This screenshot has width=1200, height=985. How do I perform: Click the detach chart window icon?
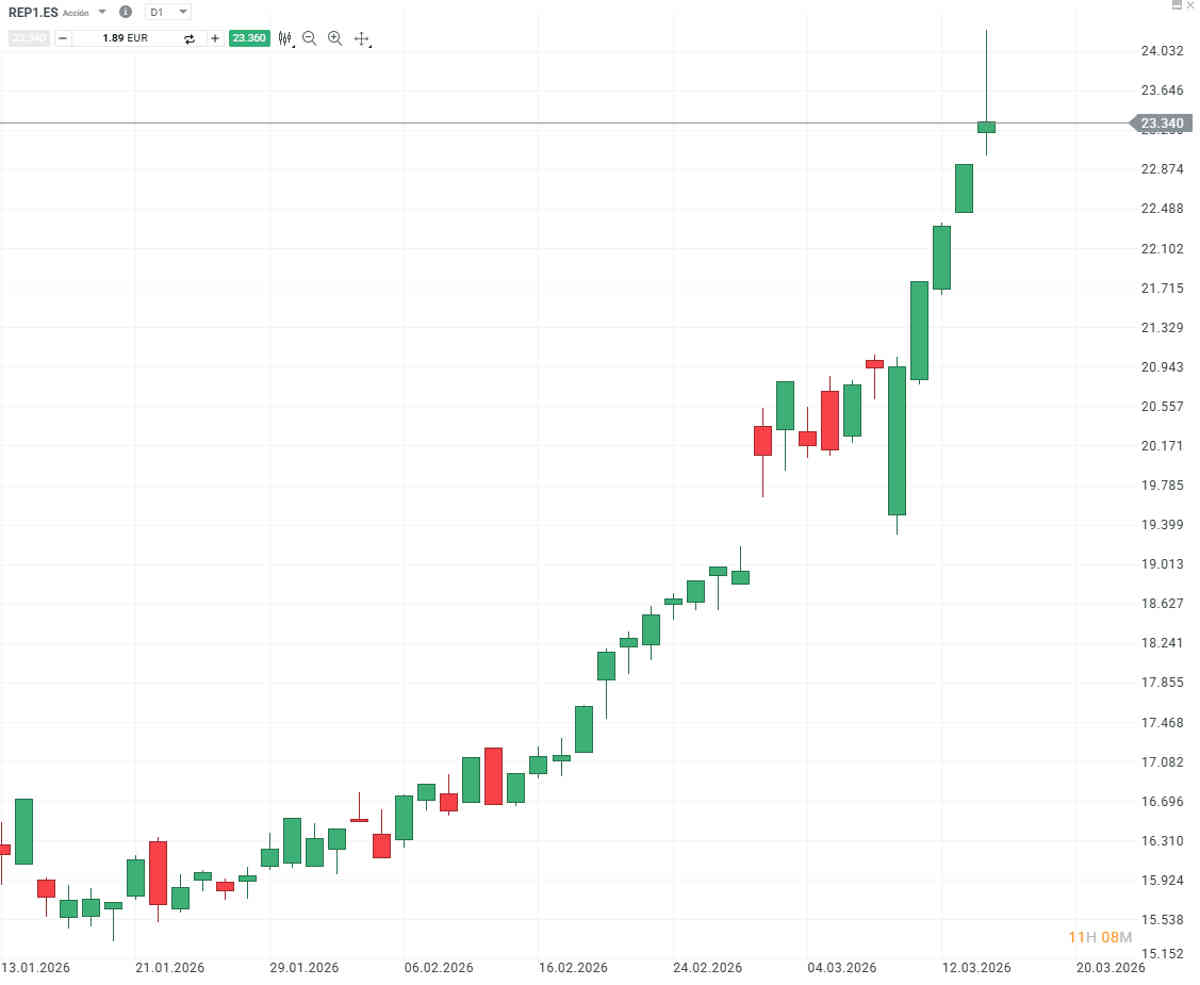click(x=1176, y=6)
